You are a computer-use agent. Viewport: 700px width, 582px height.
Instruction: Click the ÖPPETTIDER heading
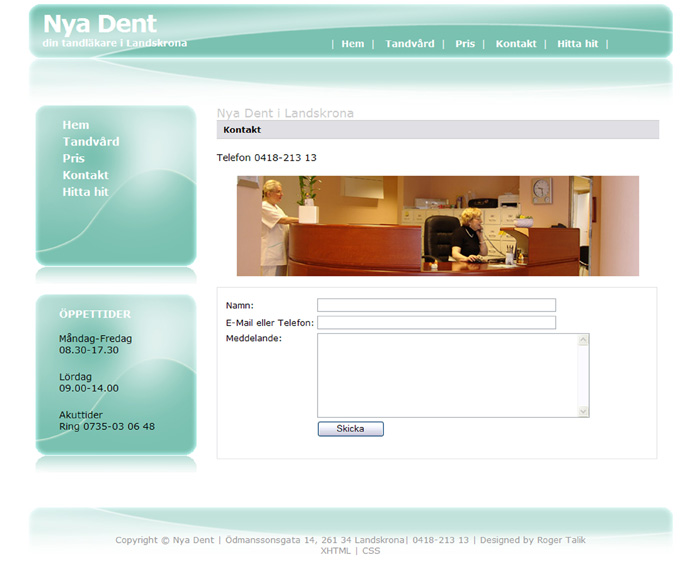pos(95,314)
